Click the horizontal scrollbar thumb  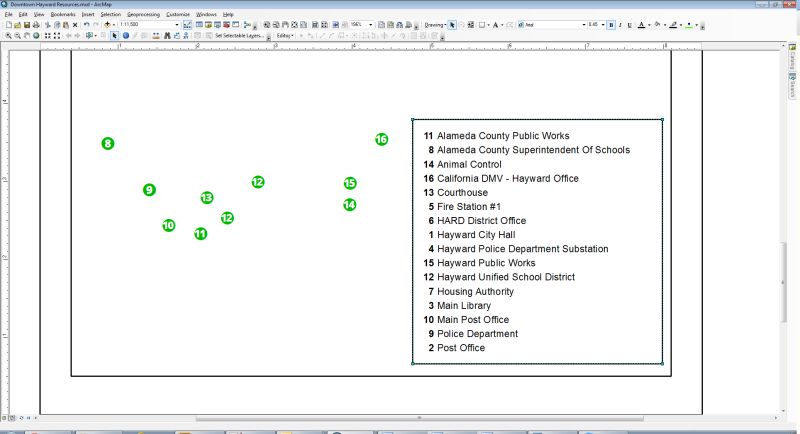(x=419, y=418)
